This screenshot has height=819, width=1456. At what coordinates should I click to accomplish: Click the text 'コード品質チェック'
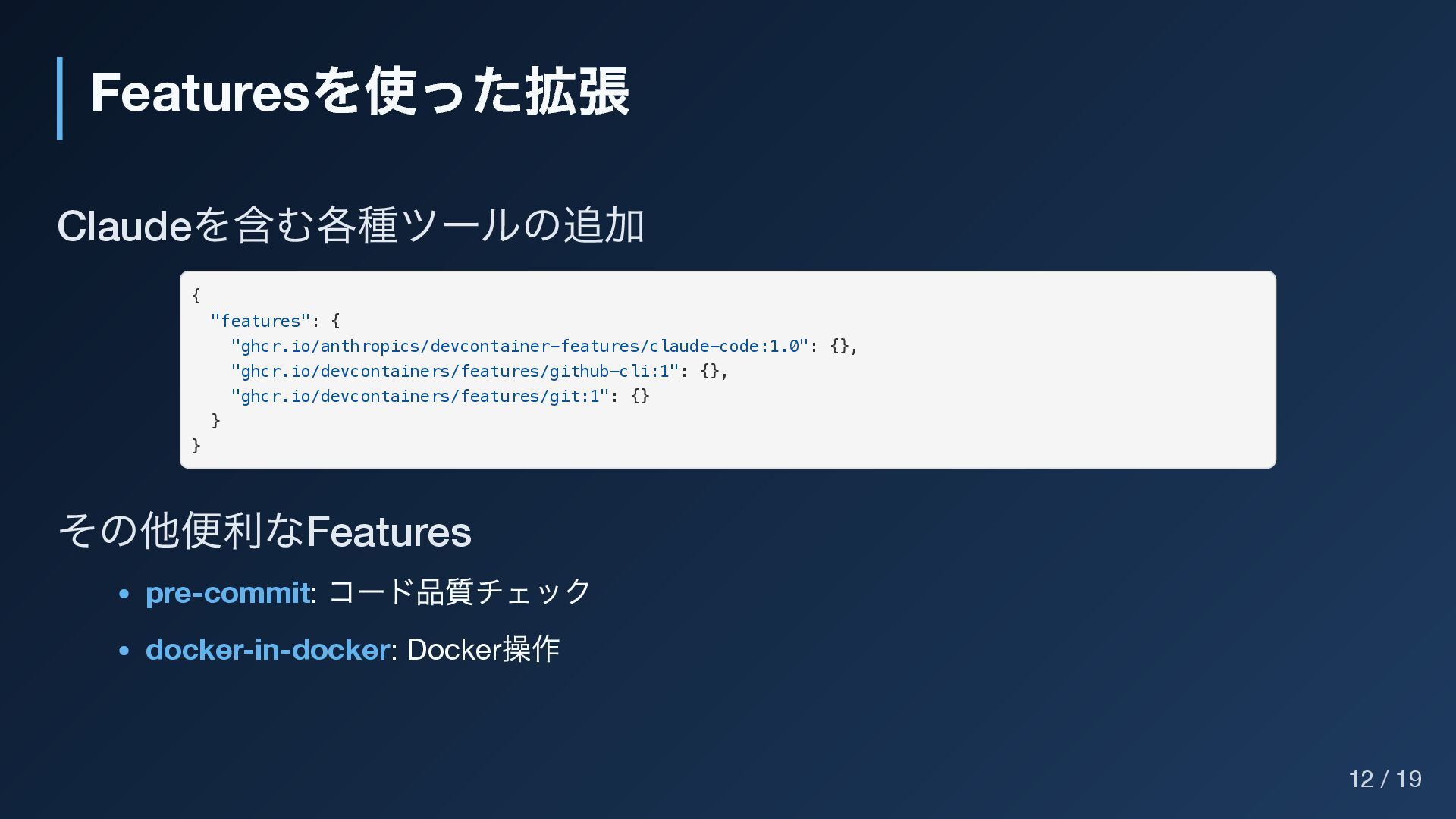(460, 592)
